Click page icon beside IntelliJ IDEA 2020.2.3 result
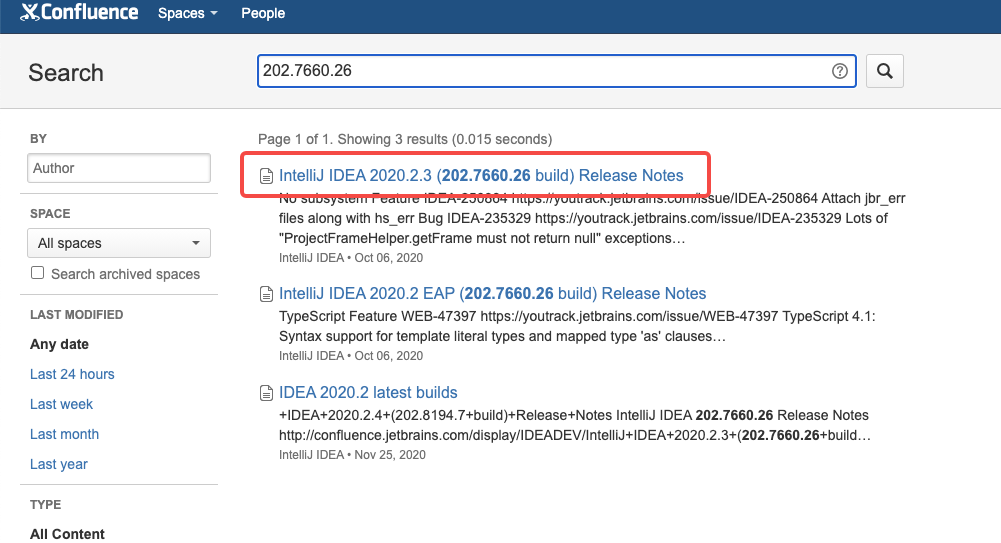This screenshot has width=1001, height=543. click(x=266, y=176)
